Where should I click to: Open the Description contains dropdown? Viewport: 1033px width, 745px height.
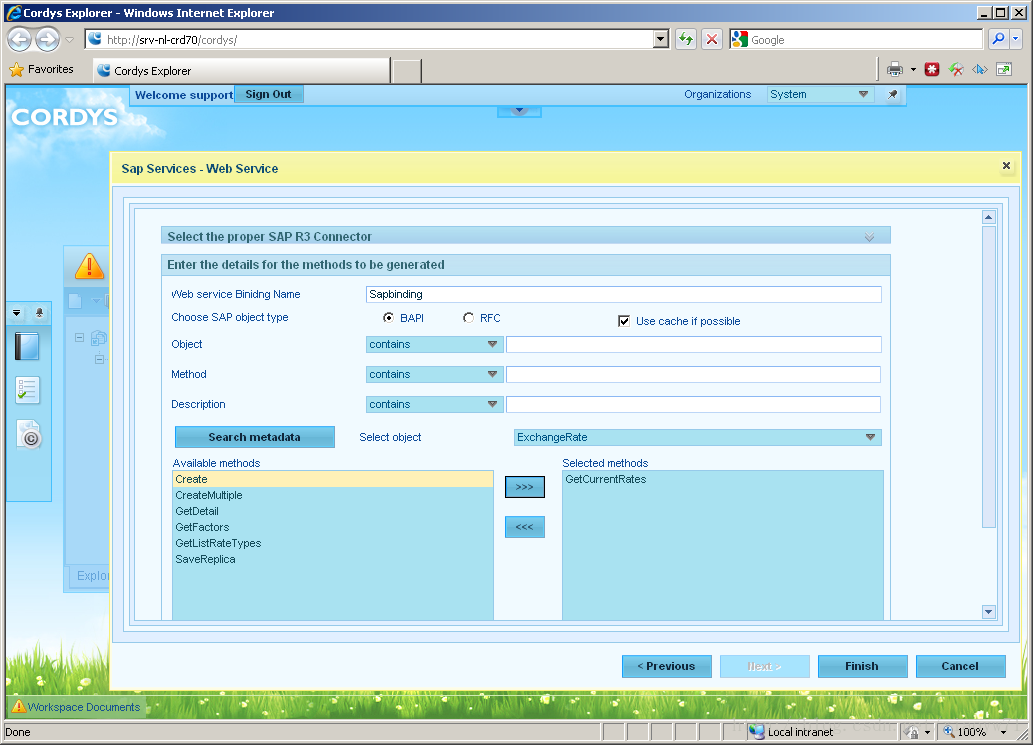point(435,404)
